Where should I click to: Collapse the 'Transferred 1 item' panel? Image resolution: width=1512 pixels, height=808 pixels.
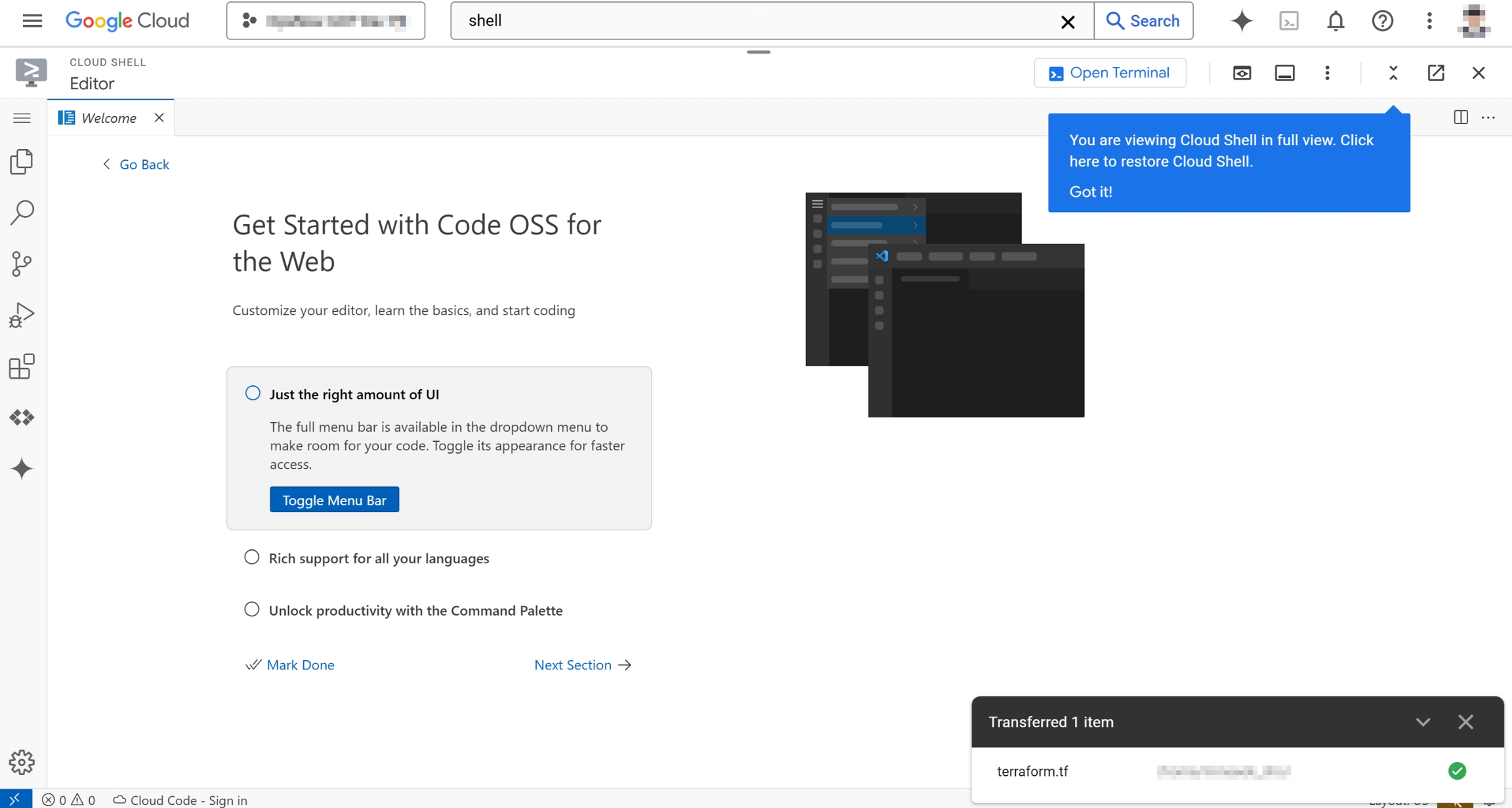[1422, 722]
